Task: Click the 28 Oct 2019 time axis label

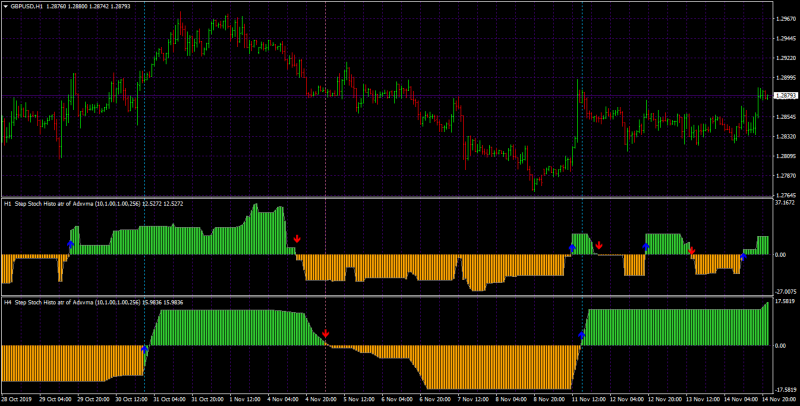Action: (x=16, y=399)
